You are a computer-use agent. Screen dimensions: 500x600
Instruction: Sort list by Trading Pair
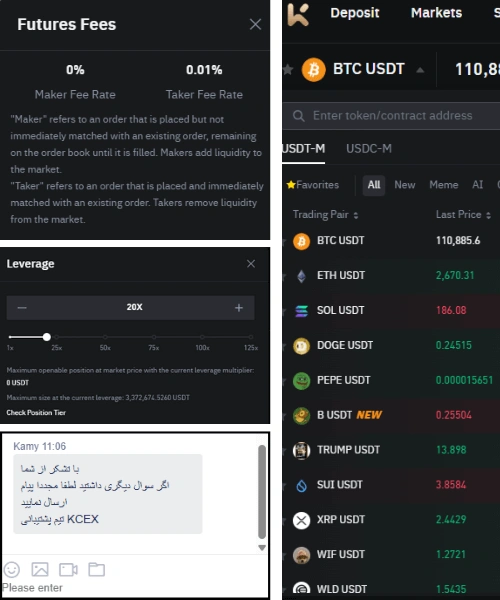click(x=326, y=215)
